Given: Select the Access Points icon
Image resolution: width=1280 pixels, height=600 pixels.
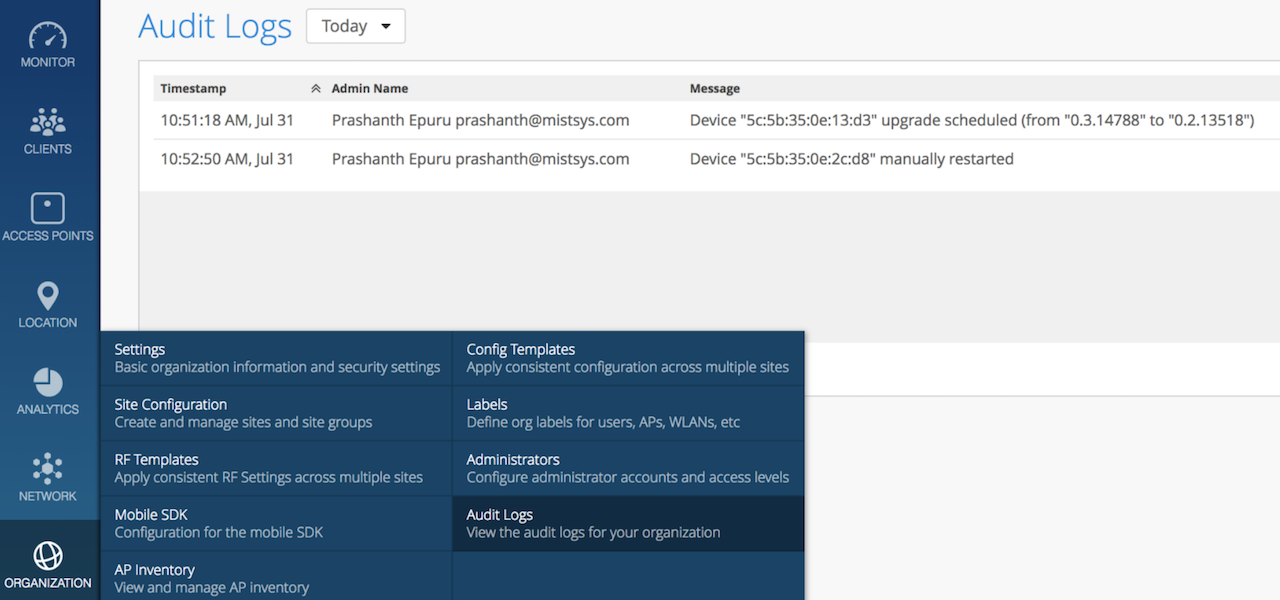Looking at the screenshot, I should pyautogui.click(x=48, y=209).
